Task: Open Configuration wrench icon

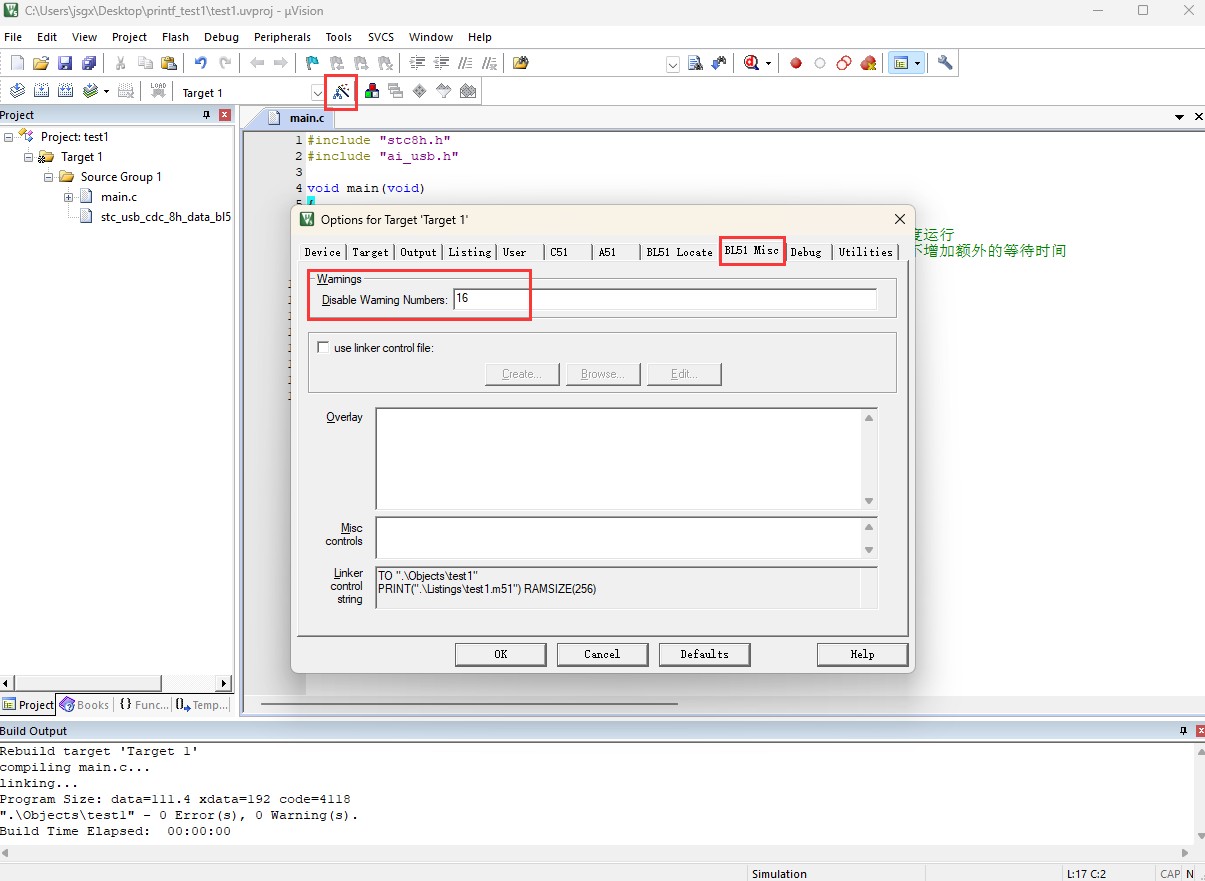Action: [x=945, y=63]
